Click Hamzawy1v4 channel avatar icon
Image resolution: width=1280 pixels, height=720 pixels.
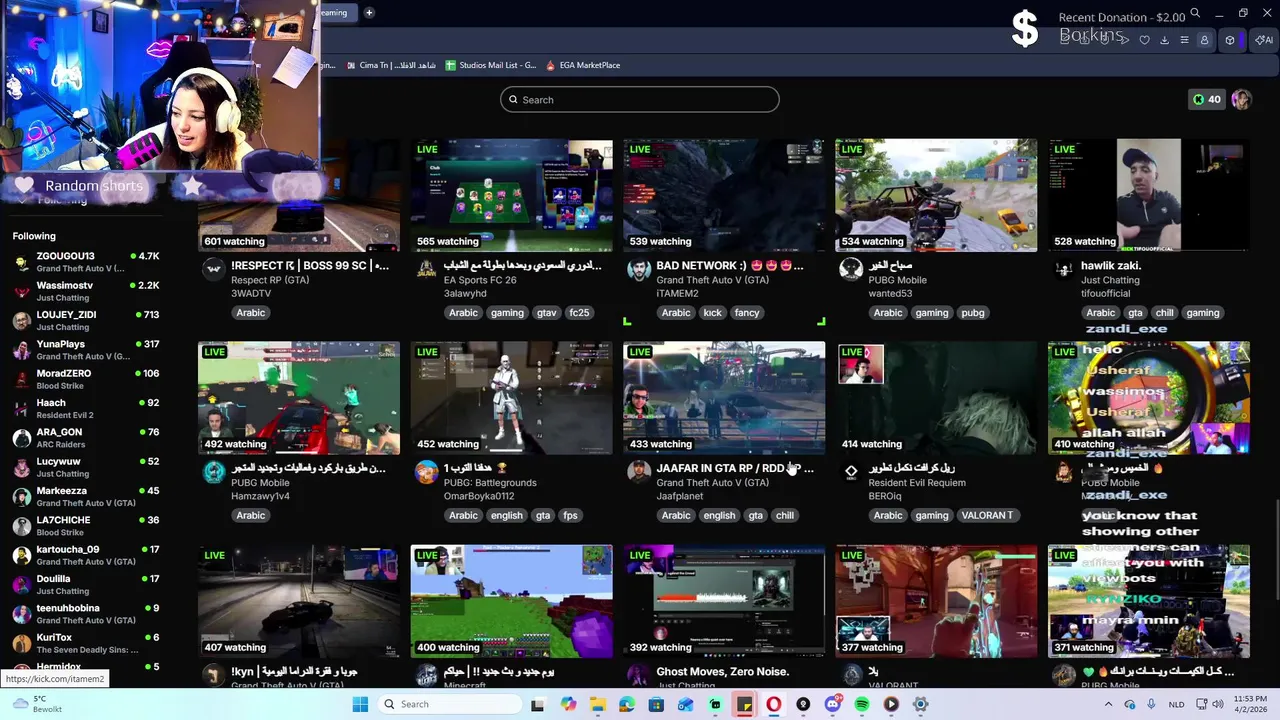point(213,472)
